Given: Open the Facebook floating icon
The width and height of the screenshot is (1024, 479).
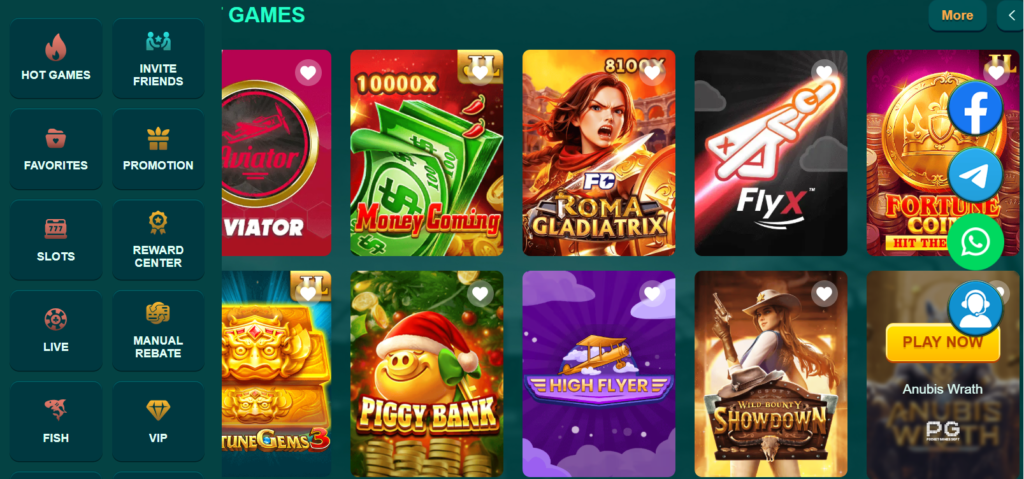Looking at the screenshot, I should (976, 108).
